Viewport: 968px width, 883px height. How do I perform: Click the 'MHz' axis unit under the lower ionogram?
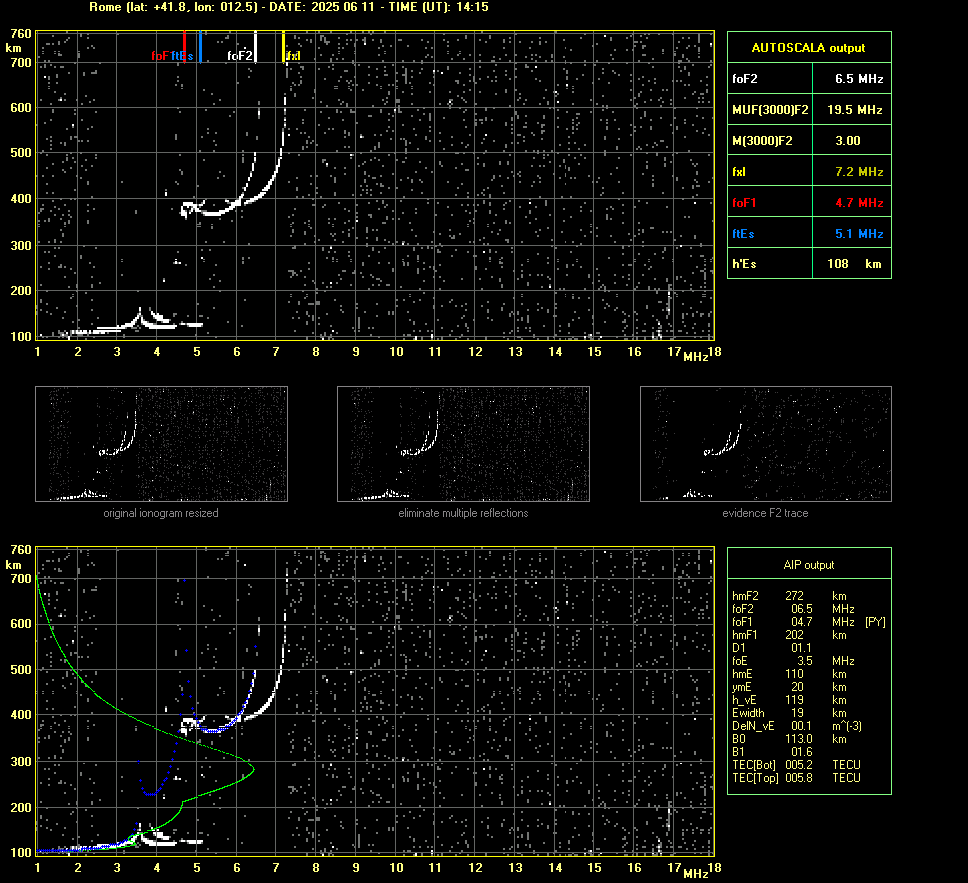point(695,873)
